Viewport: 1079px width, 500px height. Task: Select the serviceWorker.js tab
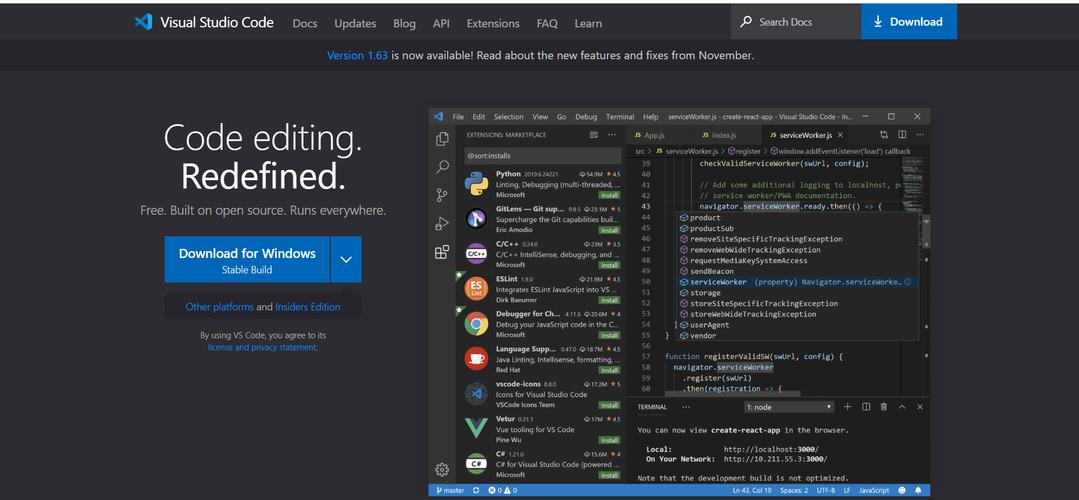pyautogui.click(x=806, y=135)
